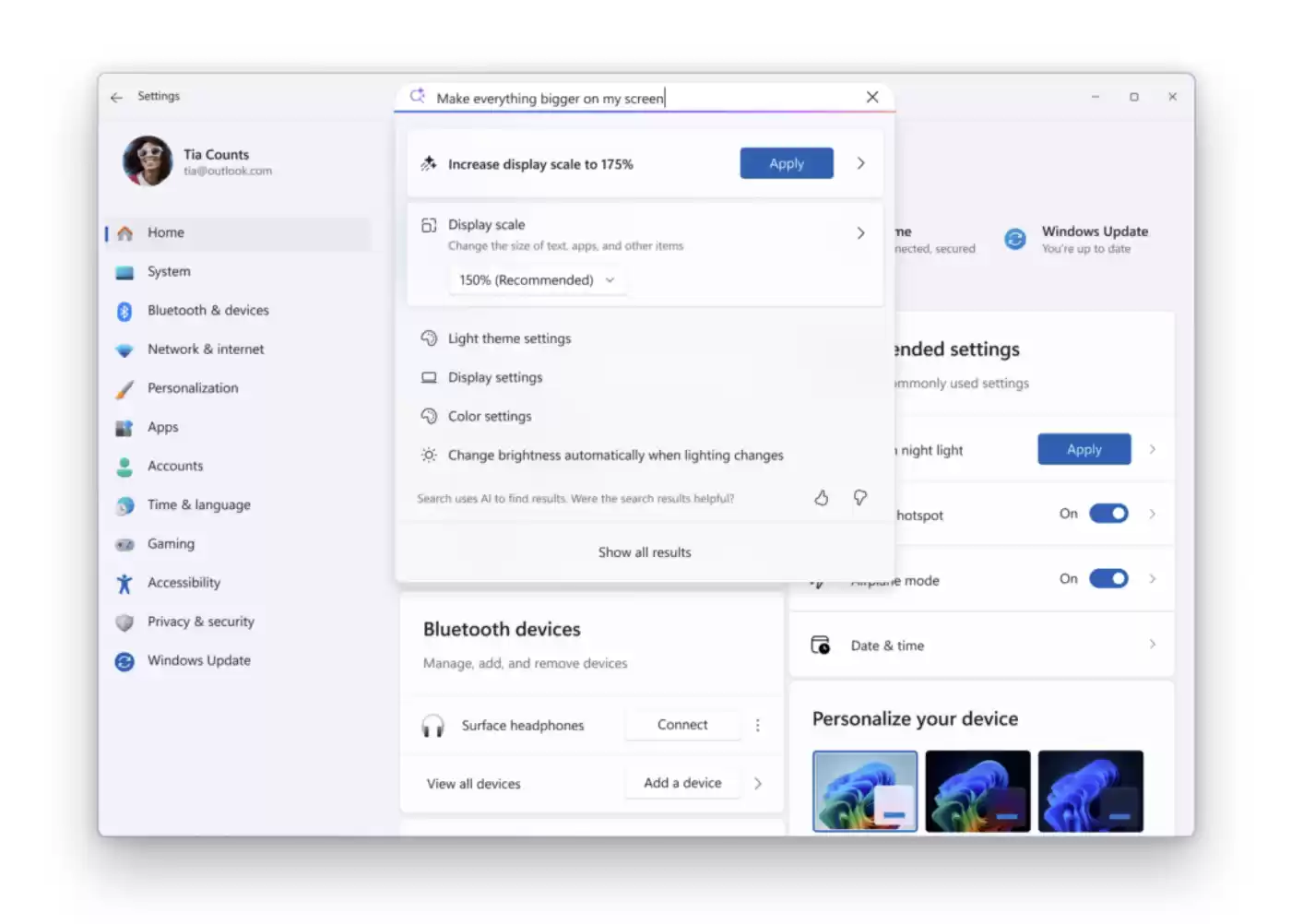Screen dimensions: 1291x924
Task: Expand the Display scale result chevron
Action: [x=860, y=233]
